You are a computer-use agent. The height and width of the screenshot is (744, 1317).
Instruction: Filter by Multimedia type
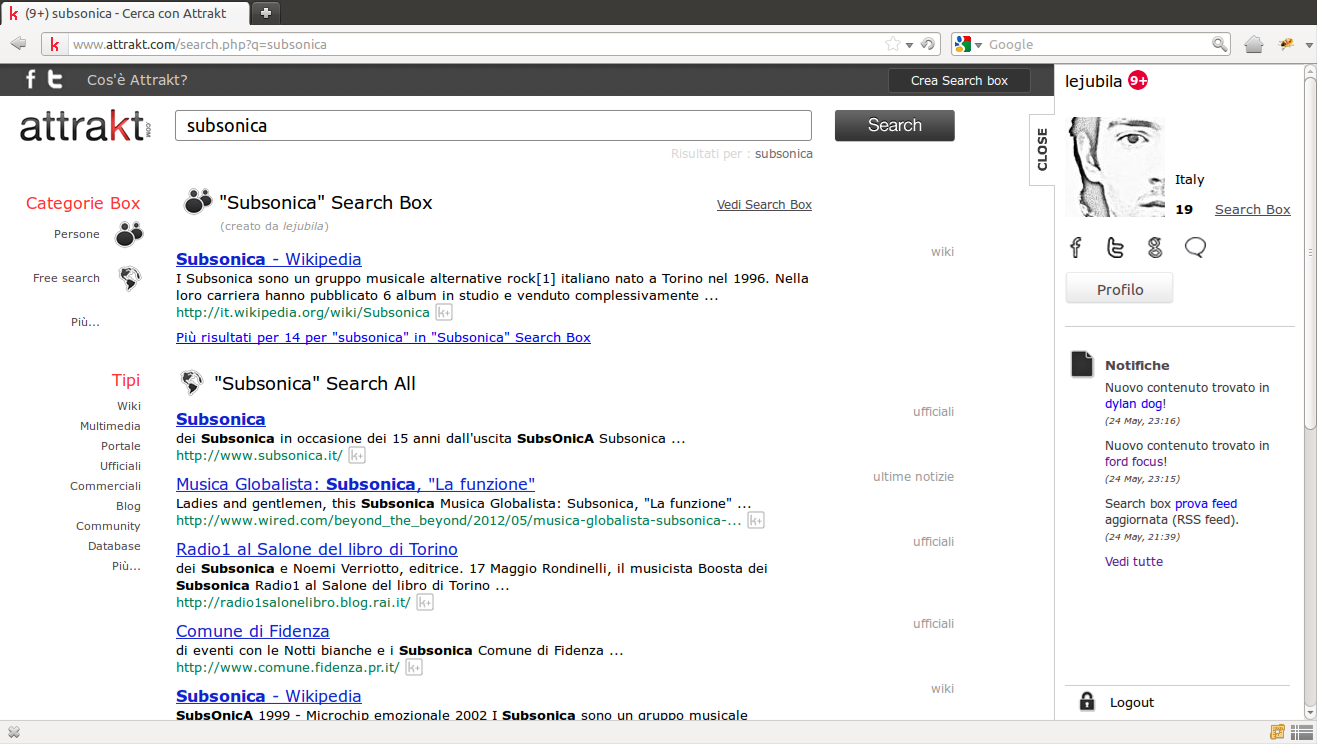coord(110,426)
